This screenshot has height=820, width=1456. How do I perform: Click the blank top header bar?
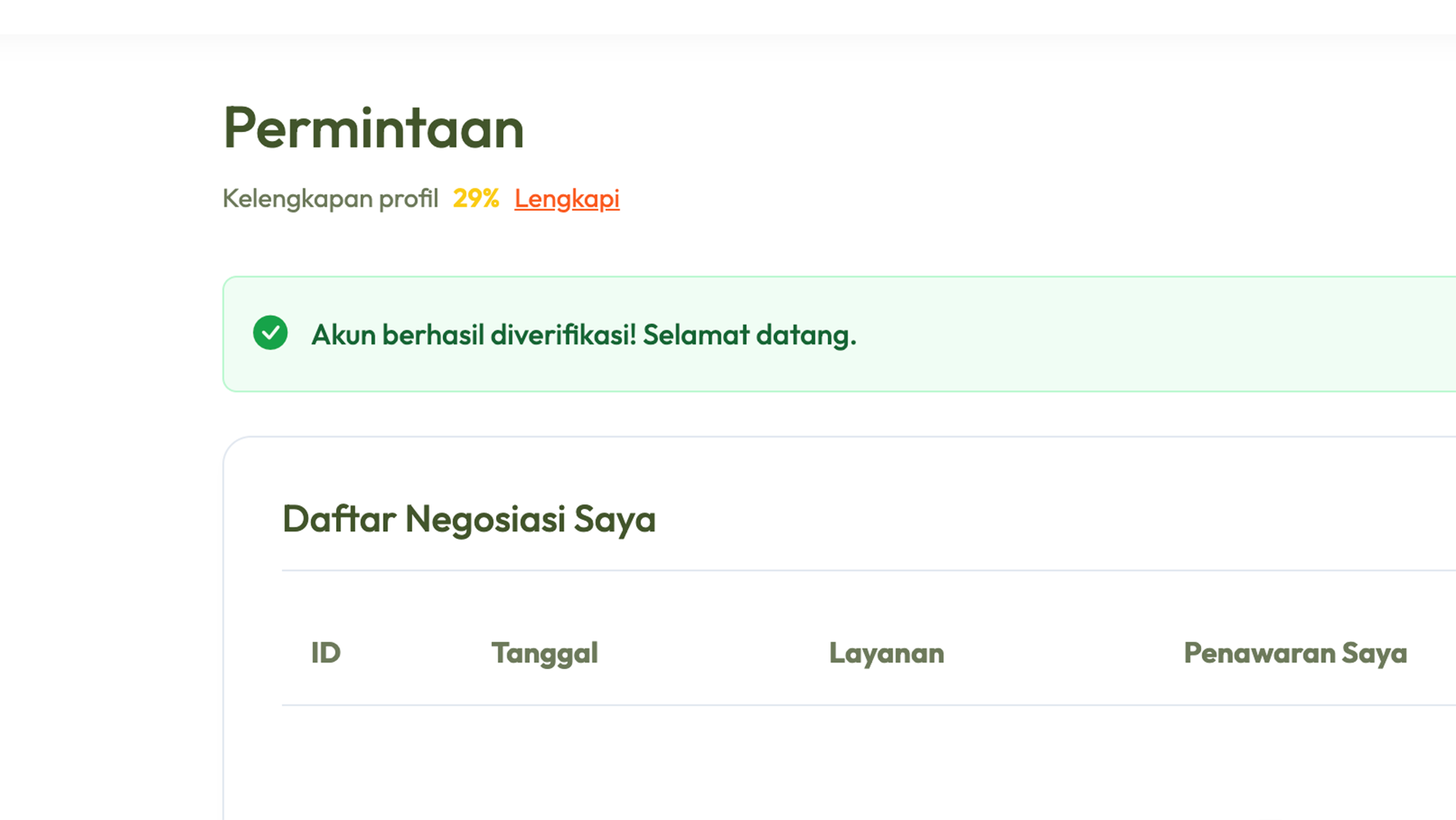point(728,16)
